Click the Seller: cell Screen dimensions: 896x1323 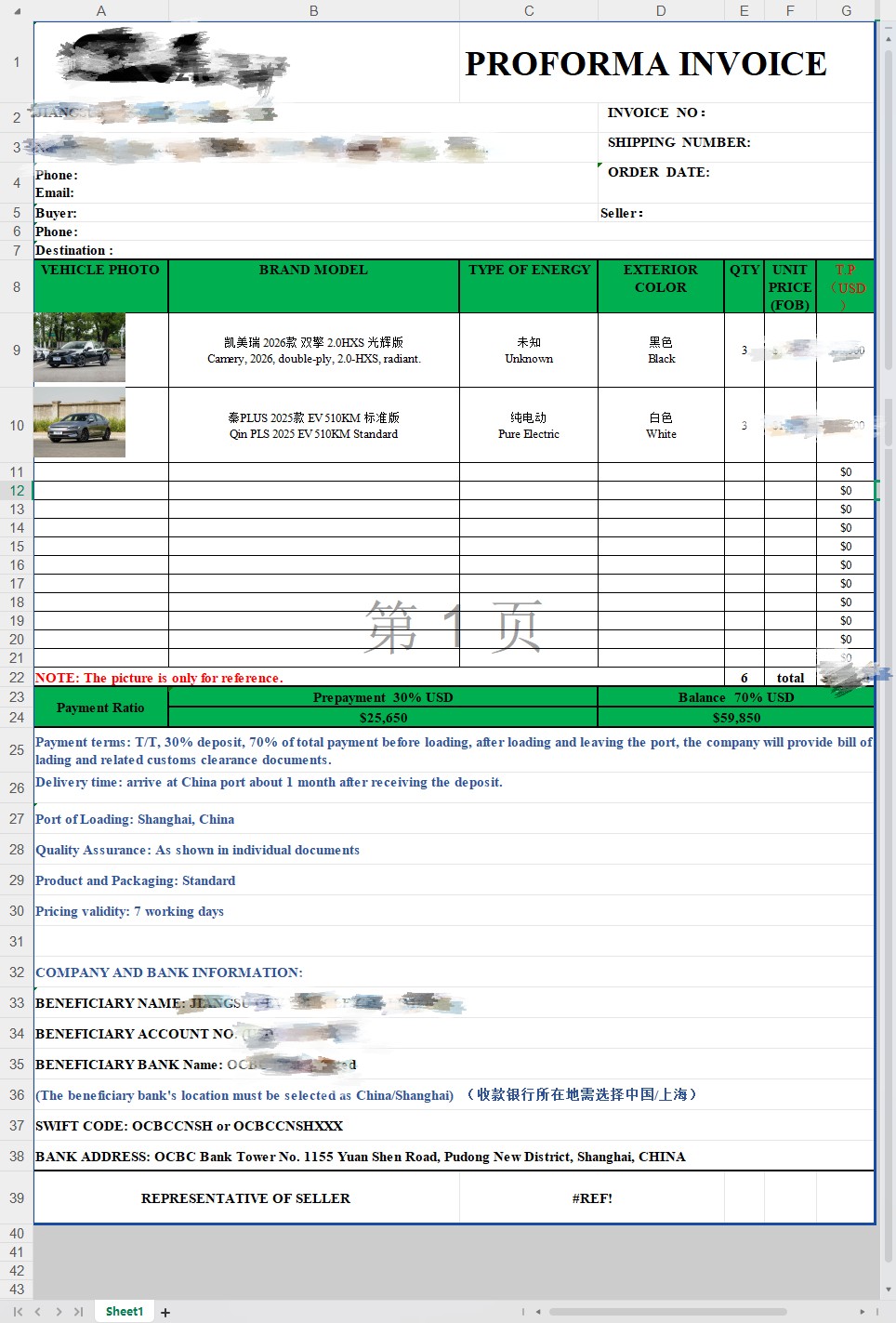pyautogui.click(x=735, y=213)
